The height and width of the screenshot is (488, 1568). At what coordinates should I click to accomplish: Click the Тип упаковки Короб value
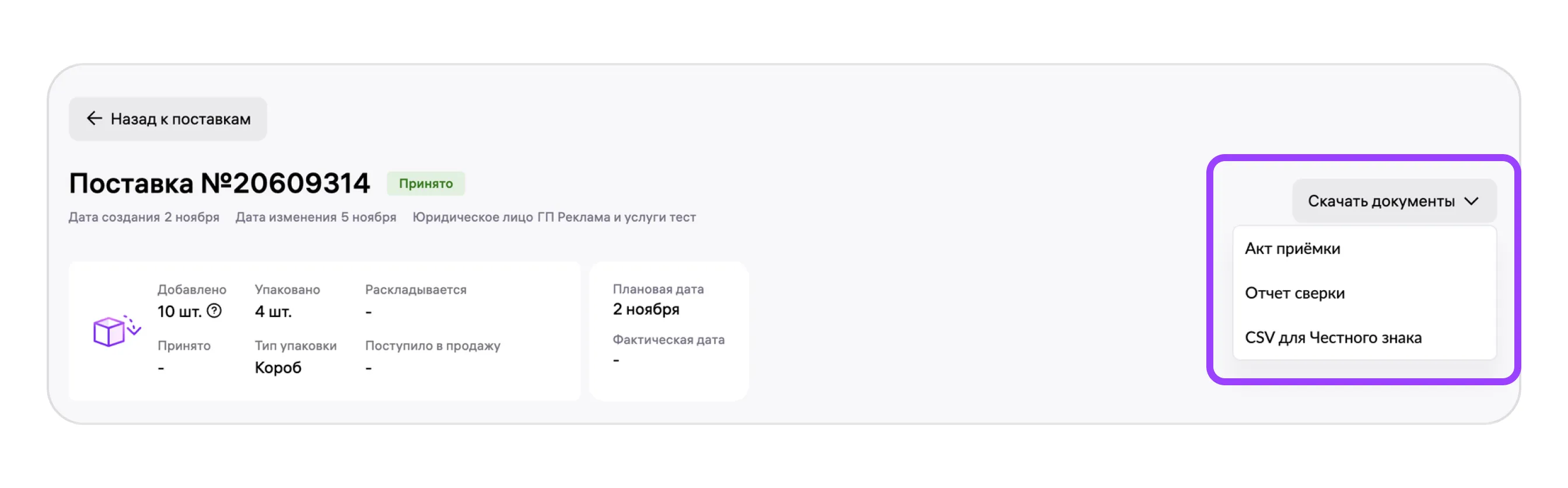[x=278, y=367]
